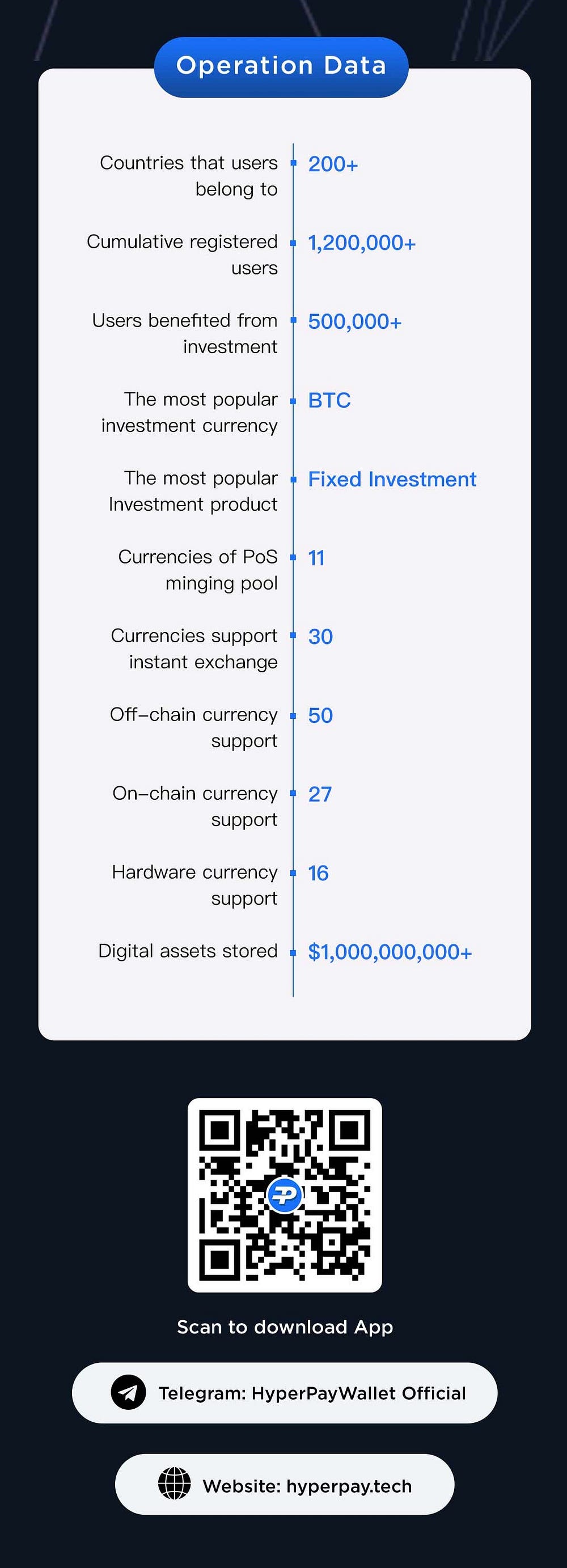Select the 500,000+ investment users value
567x1568 pixels.
(x=355, y=321)
